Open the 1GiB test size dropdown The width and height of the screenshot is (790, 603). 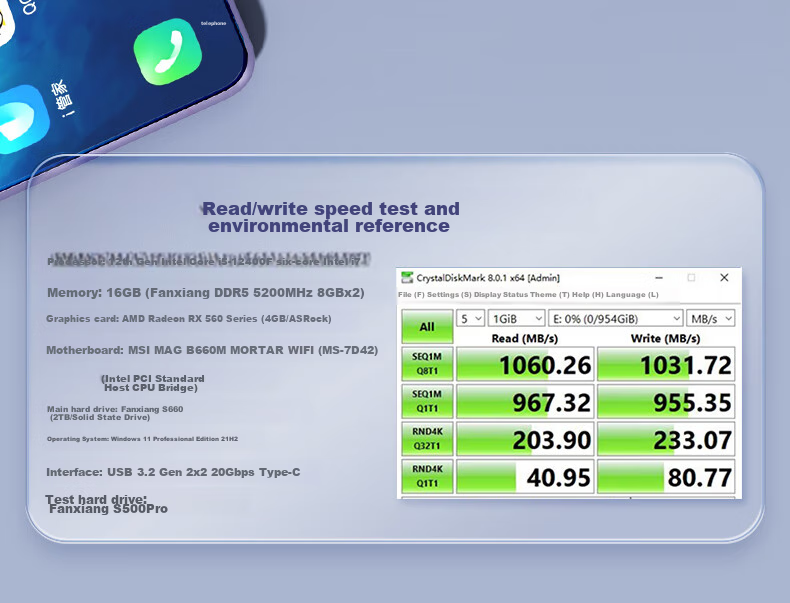(x=516, y=318)
